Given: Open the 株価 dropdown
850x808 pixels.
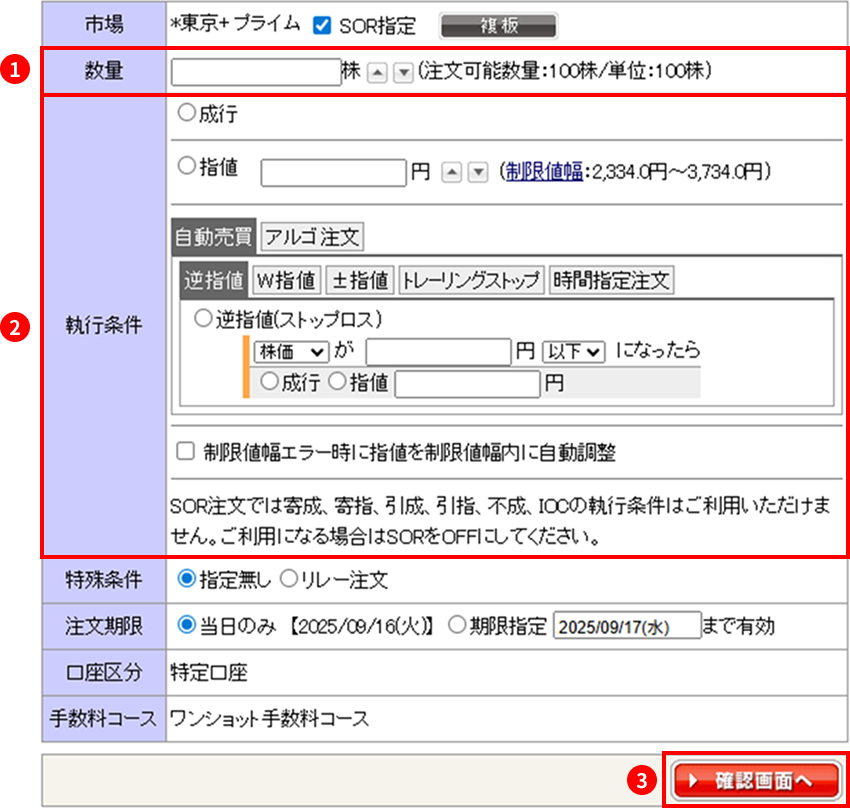Looking at the screenshot, I should [293, 352].
